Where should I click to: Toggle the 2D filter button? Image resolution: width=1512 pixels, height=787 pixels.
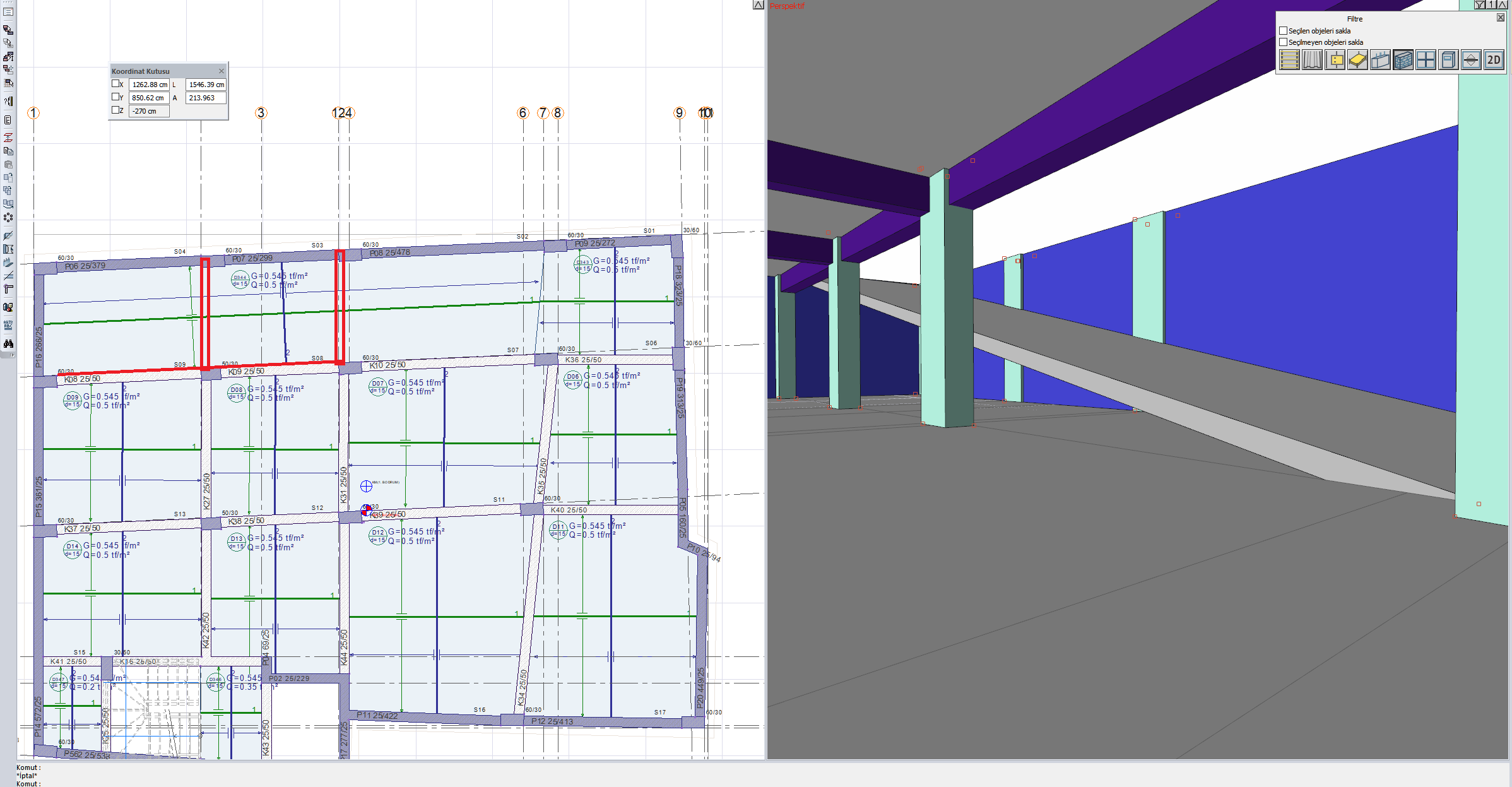[x=1493, y=60]
